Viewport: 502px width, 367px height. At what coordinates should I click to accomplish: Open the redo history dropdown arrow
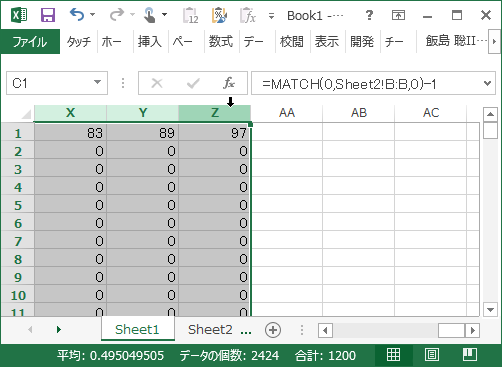coord(132,15)
